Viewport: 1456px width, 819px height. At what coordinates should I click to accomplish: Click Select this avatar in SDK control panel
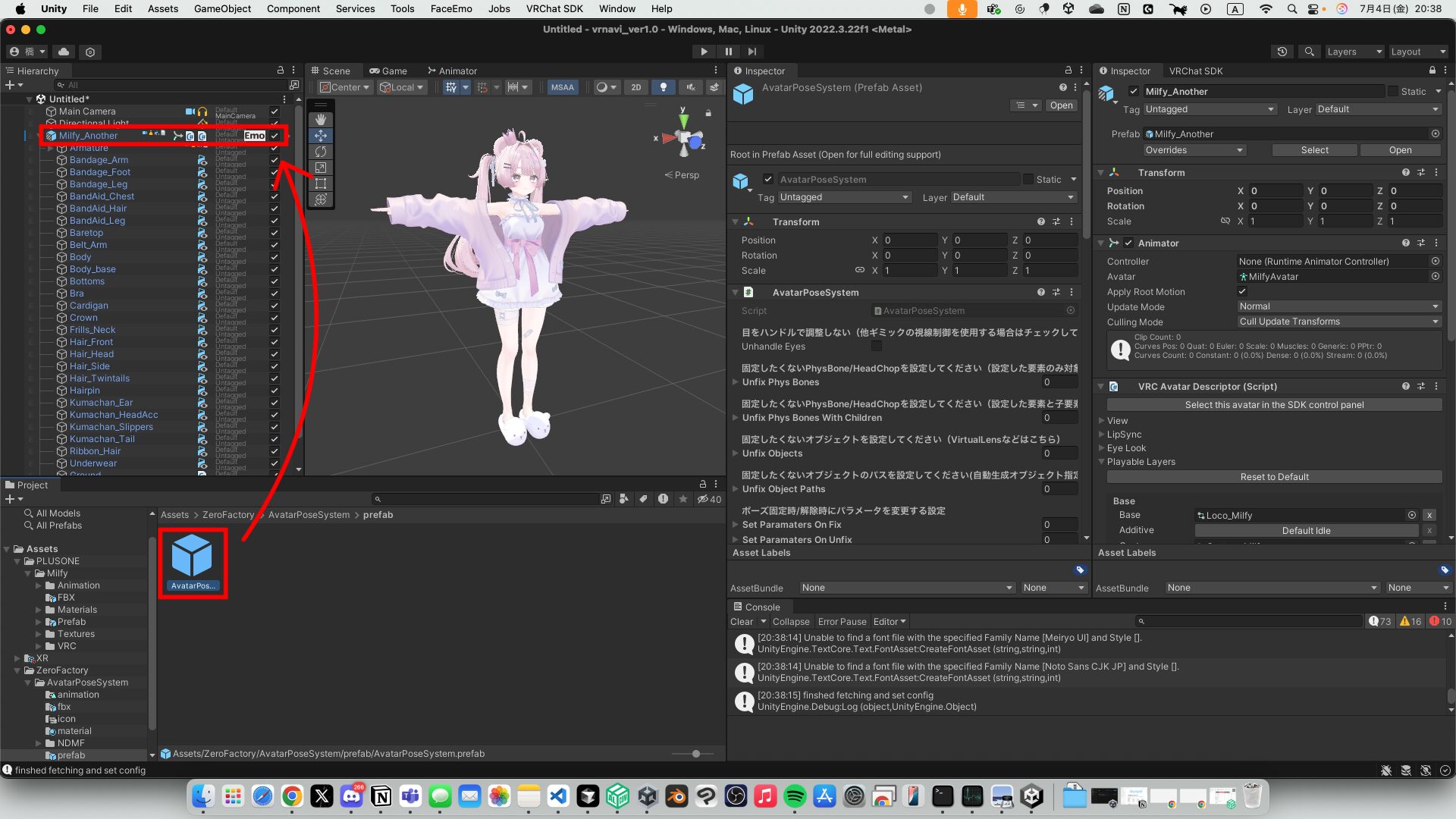1273,404
